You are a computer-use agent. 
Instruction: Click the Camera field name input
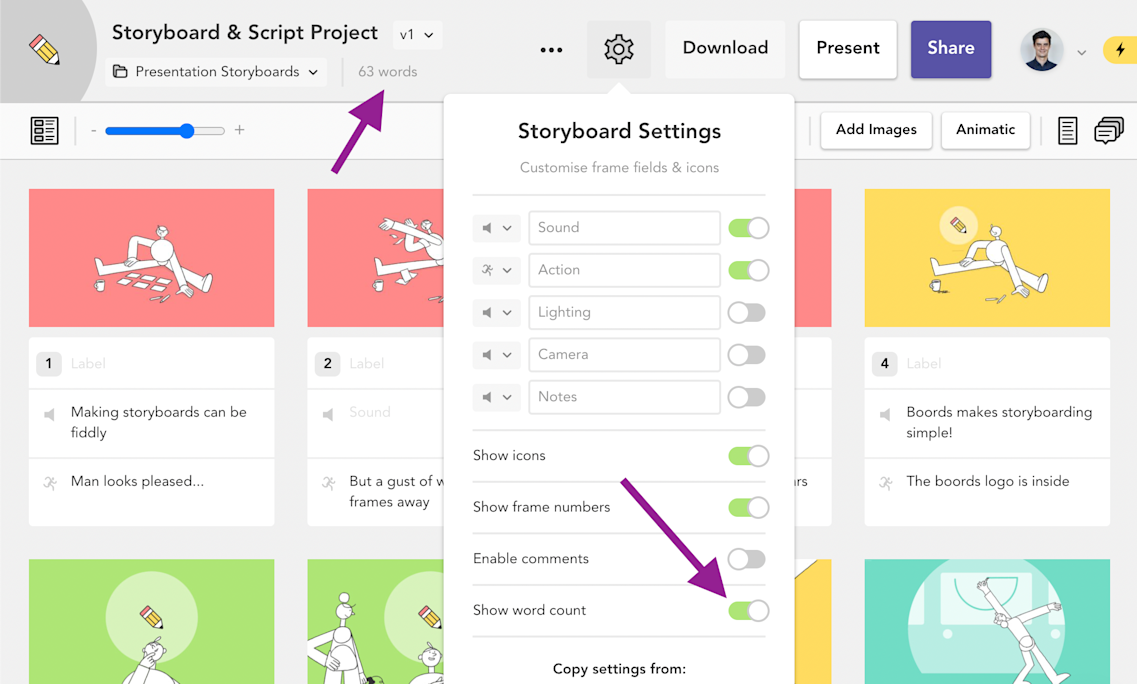(624, 355)
